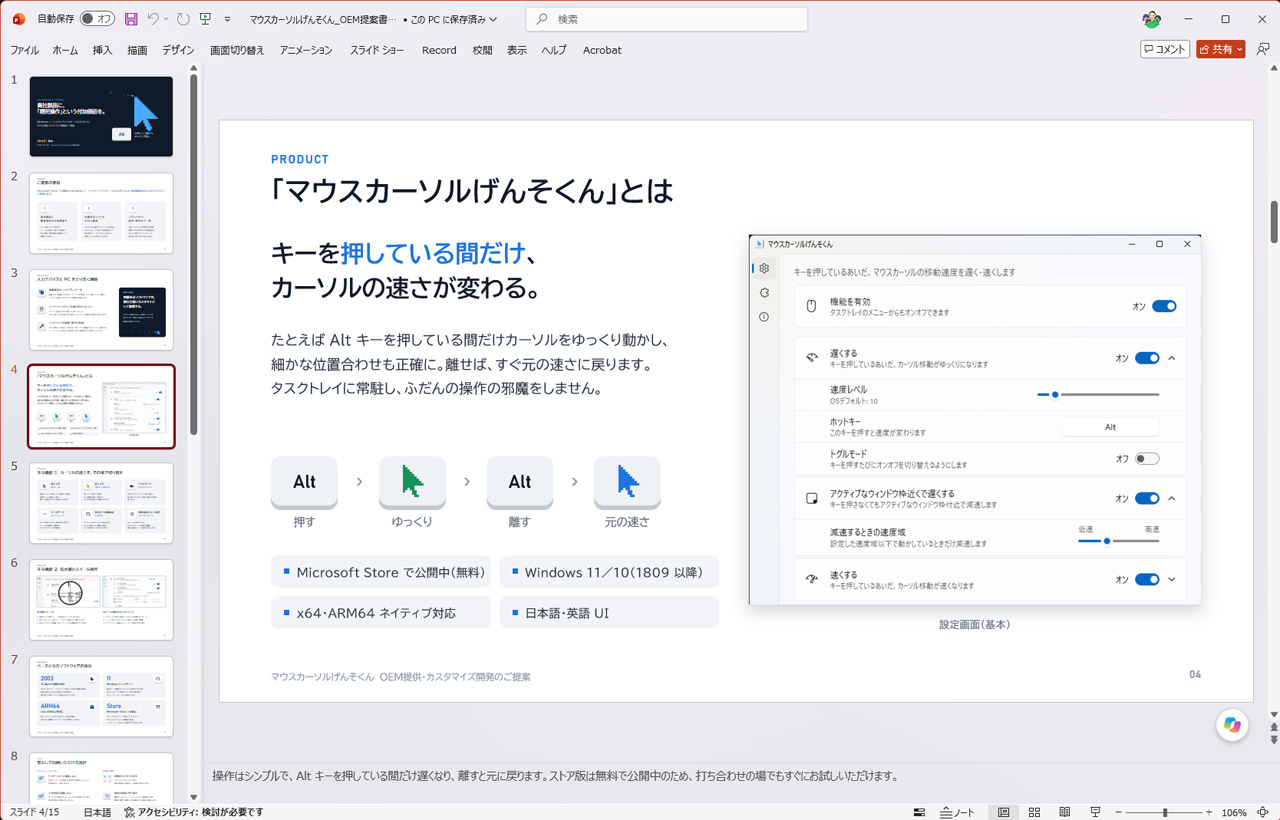Click the fit slide to window icon

coord(1264,812)
